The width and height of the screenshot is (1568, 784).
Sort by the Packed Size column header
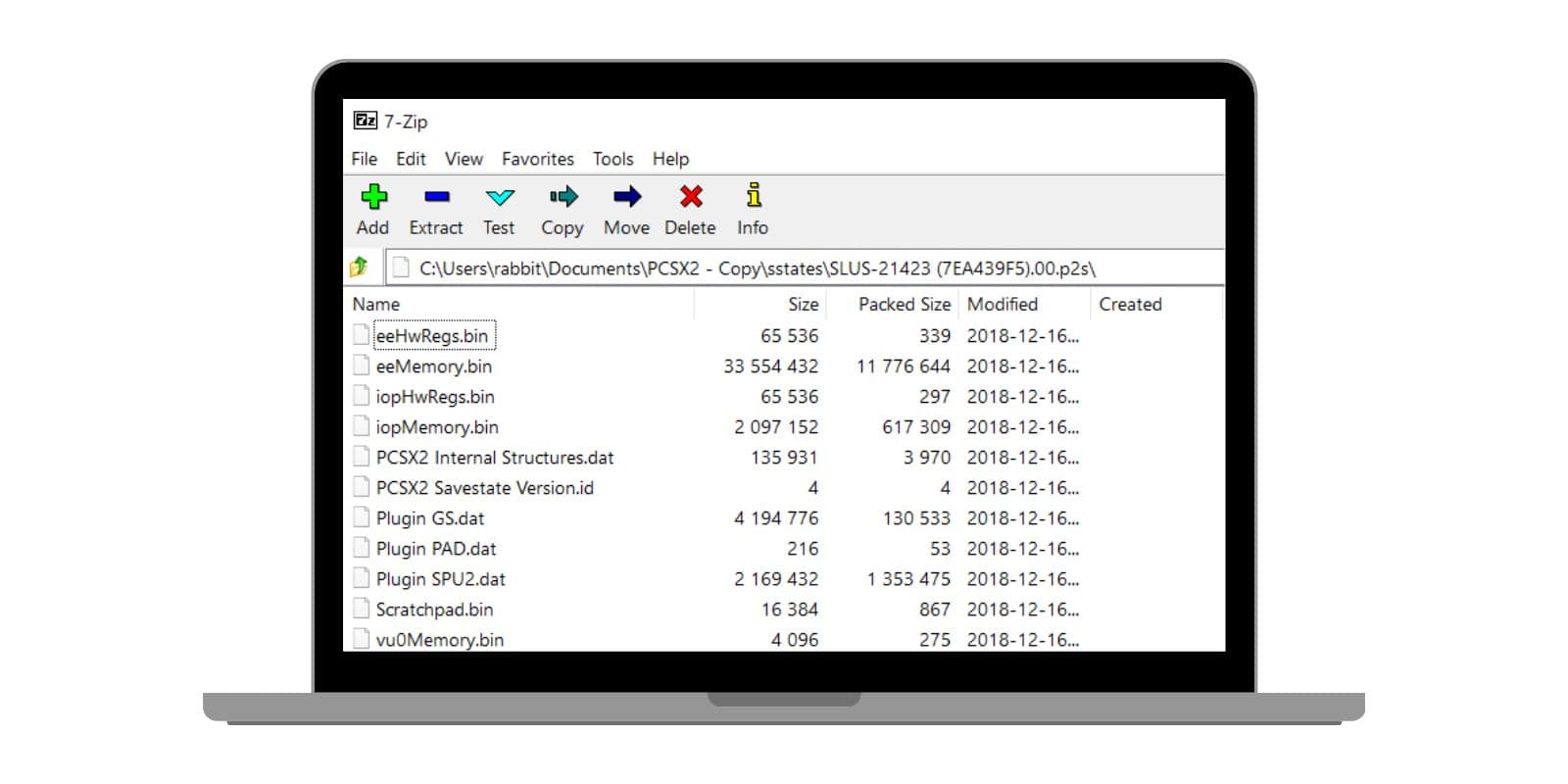point(905,305)
